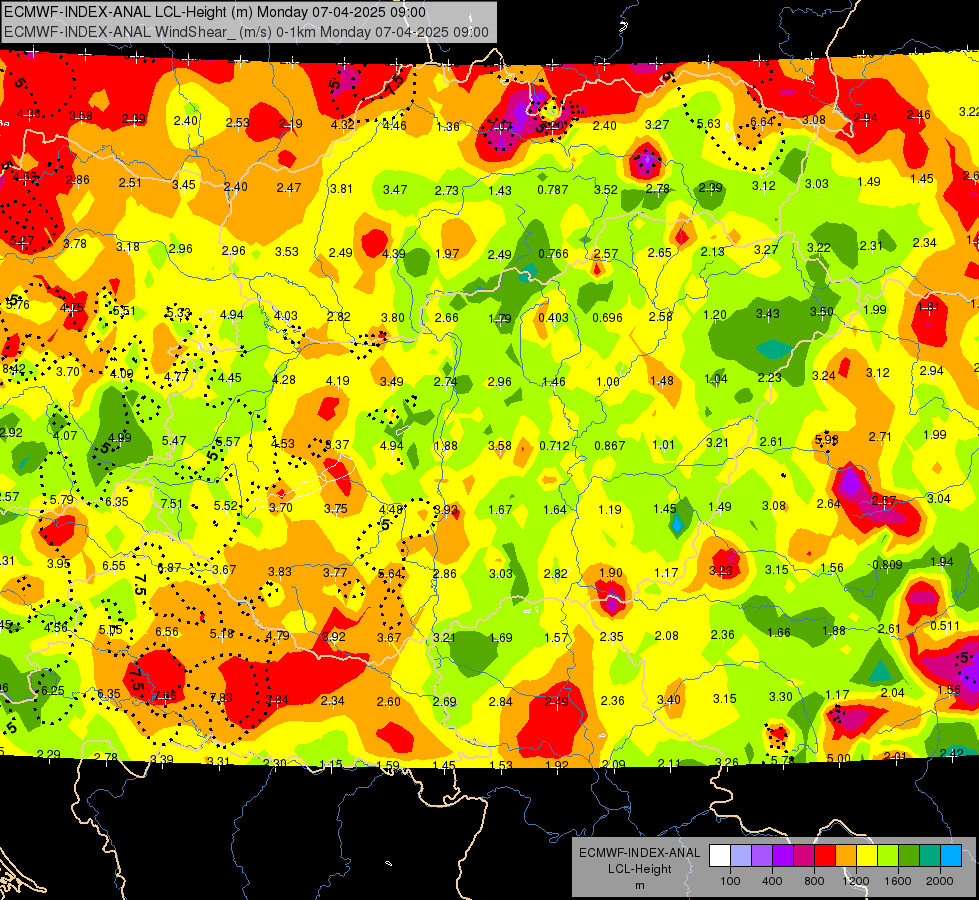
Task: Click the legend tick label '400'
Action: (772, 881)
